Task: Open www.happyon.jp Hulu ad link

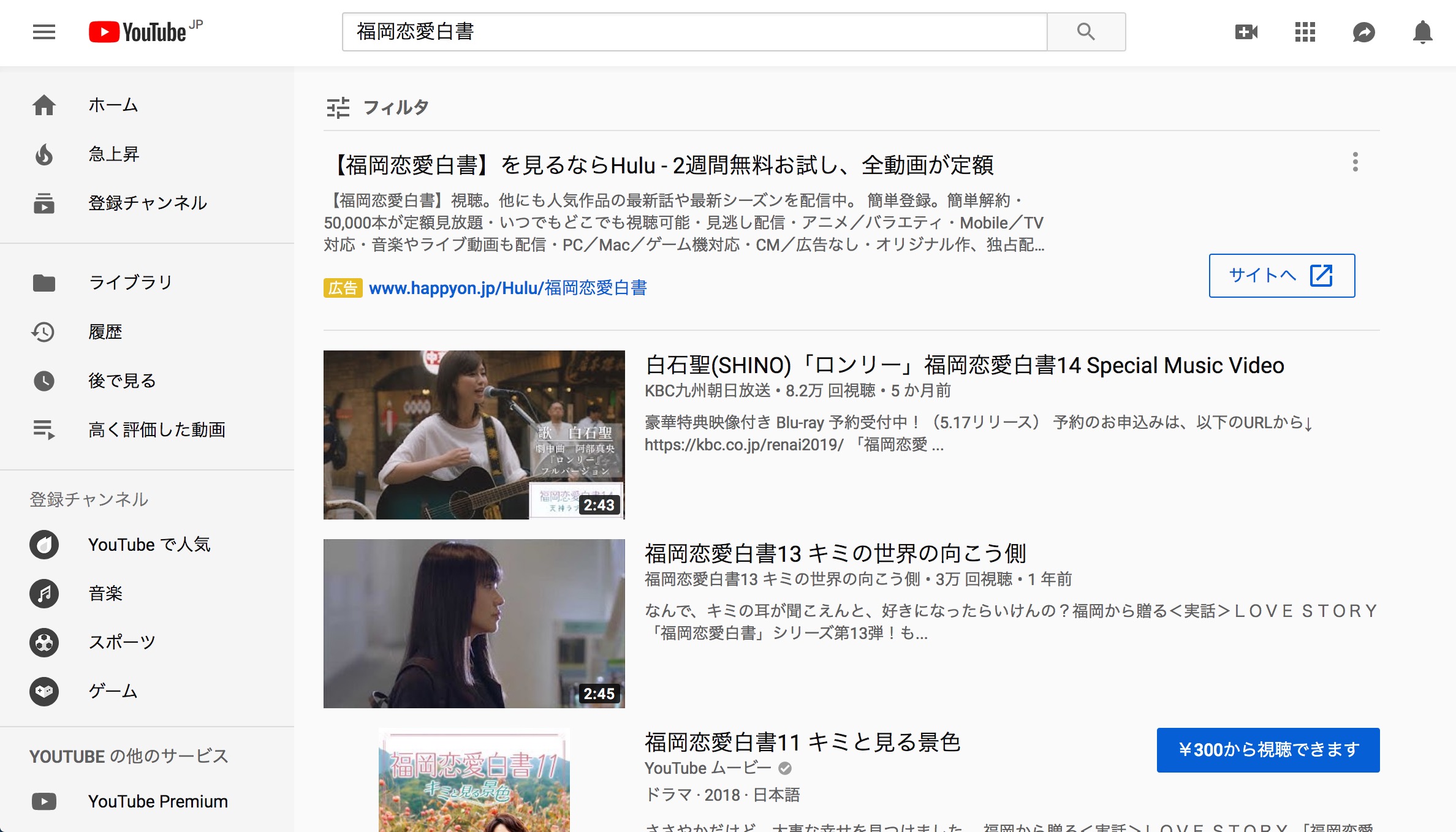Action: pyautogui.click(x=508, y=287)
